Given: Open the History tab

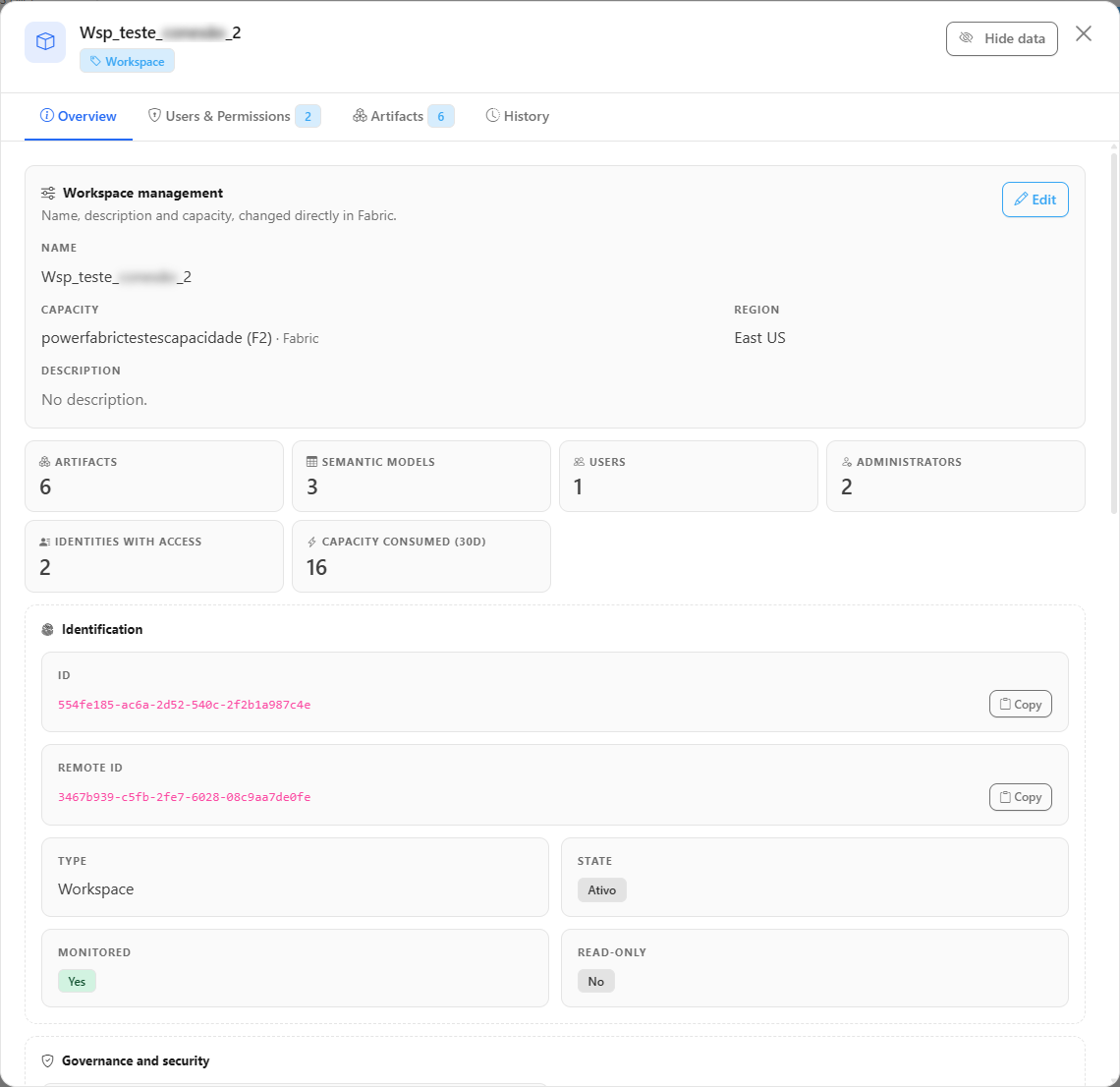Looking at the screenshot, I should click(x=518, y=116).
